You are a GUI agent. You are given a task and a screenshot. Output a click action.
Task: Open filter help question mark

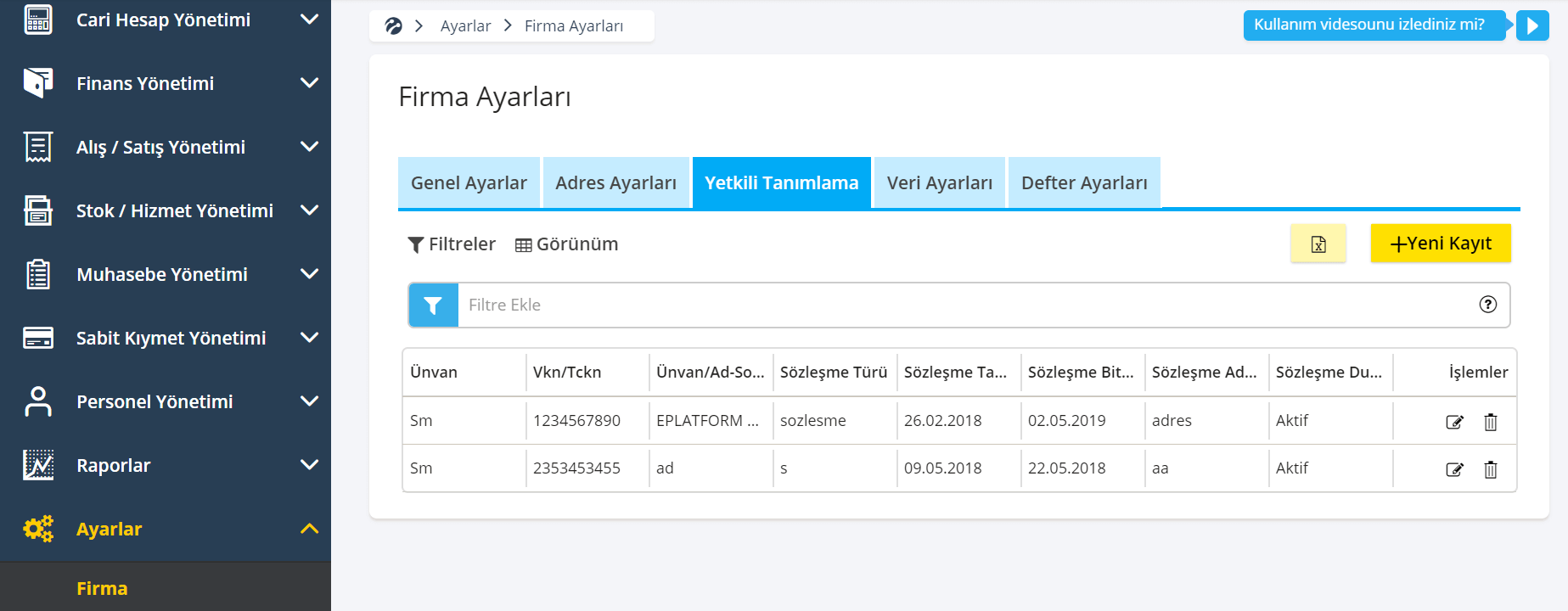[x=1487, y=305]
